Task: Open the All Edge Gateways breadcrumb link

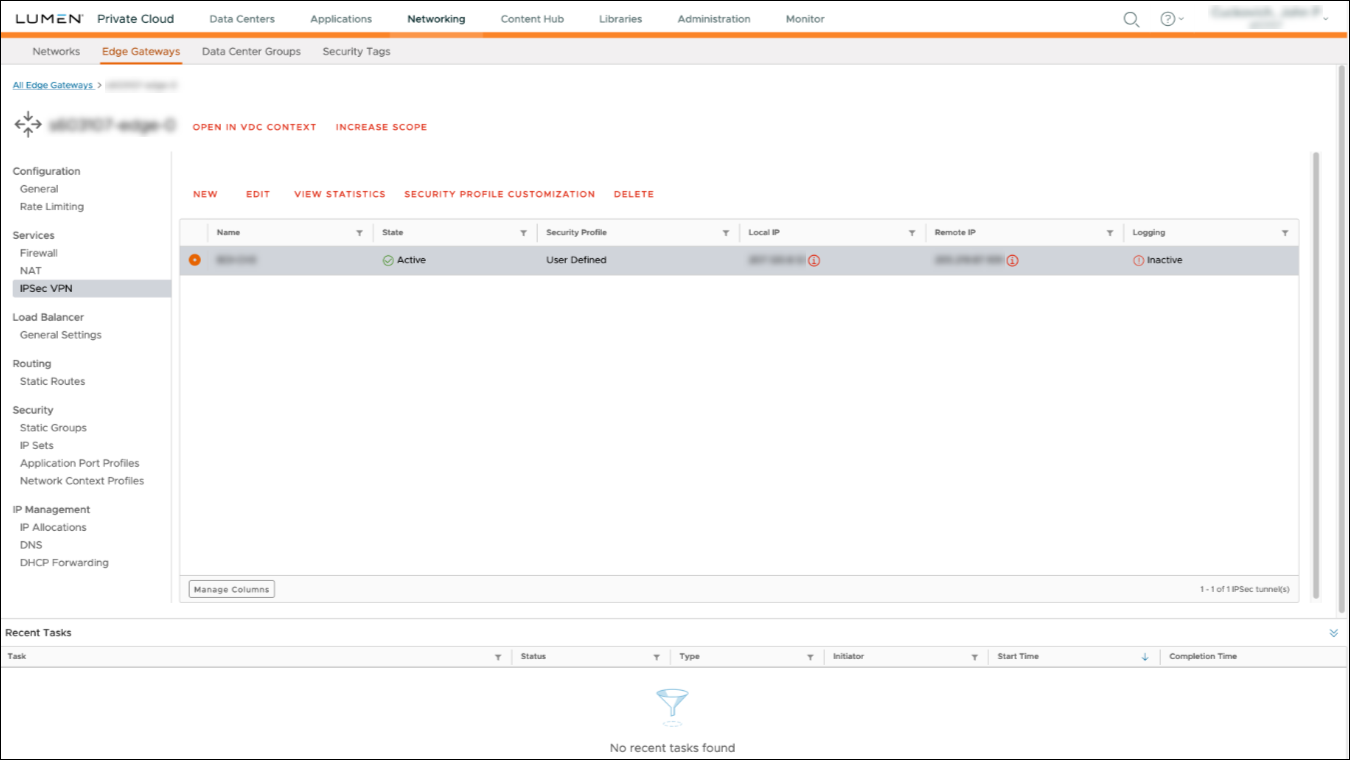Action: (52, 85)
